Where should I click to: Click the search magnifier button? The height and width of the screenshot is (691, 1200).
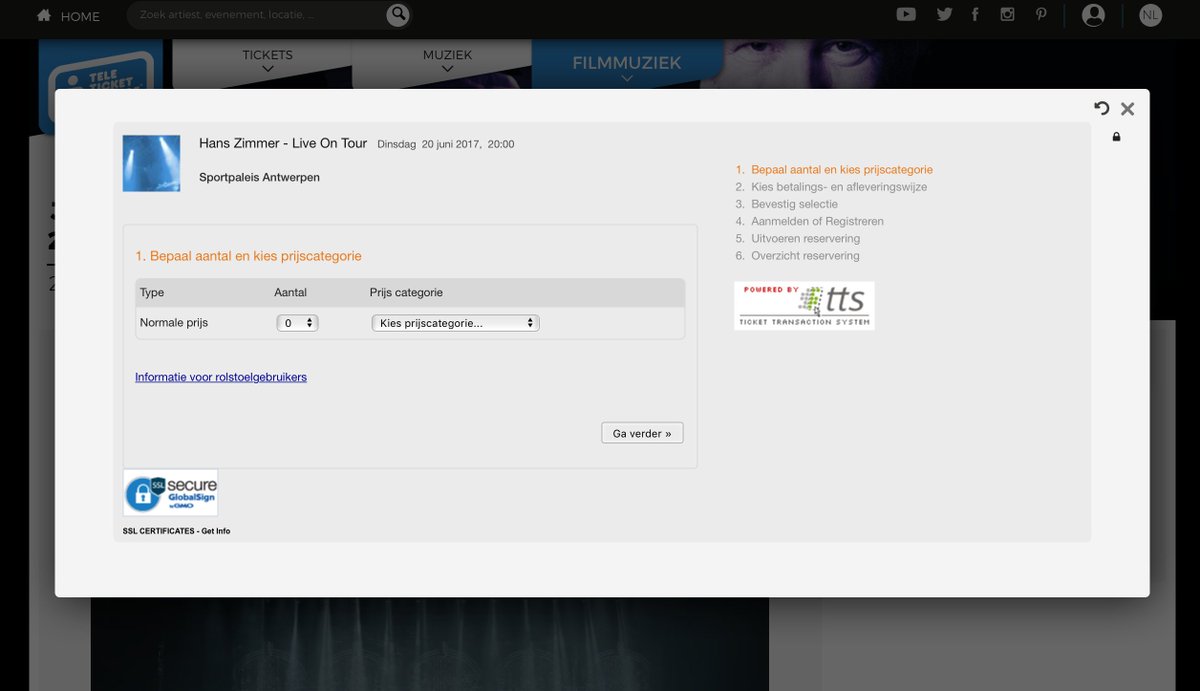tap(398, 14)
